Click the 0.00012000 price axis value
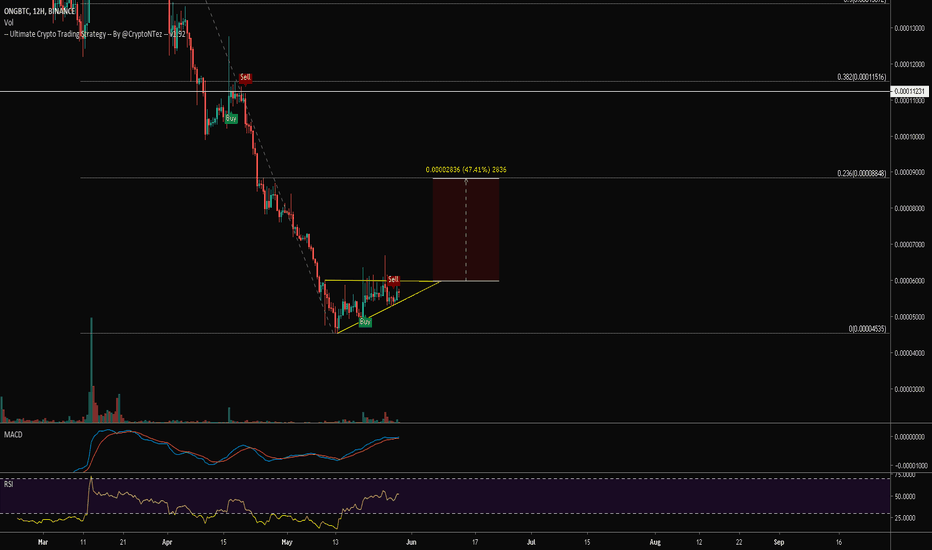Image resolution: width=932 pixels, height=550 pixels. (909, 64)
